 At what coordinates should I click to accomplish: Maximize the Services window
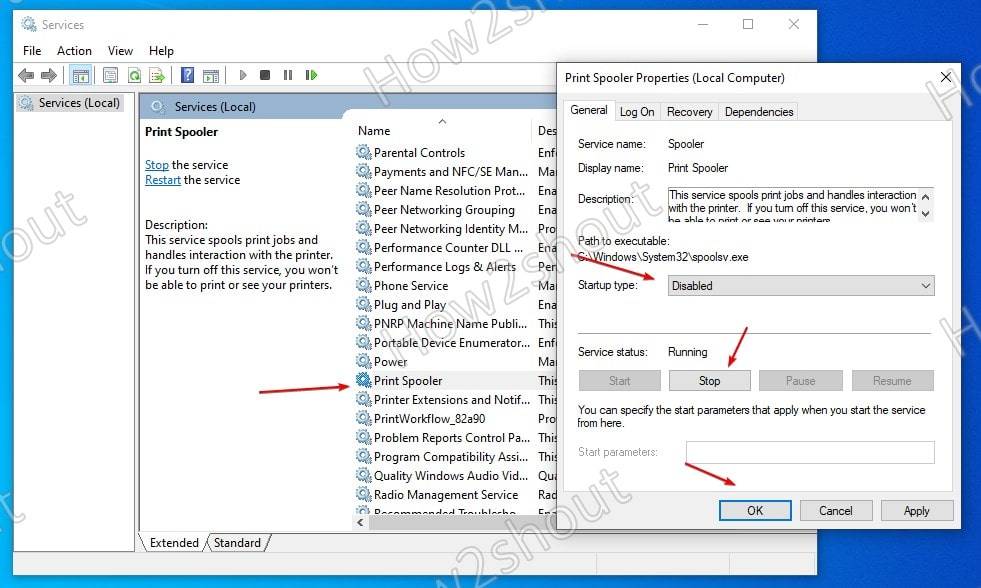[748, 24]
